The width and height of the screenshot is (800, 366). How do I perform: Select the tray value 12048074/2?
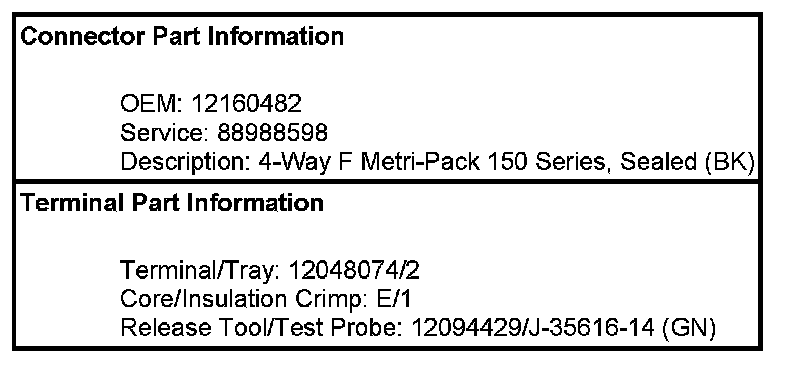(354, 271)
